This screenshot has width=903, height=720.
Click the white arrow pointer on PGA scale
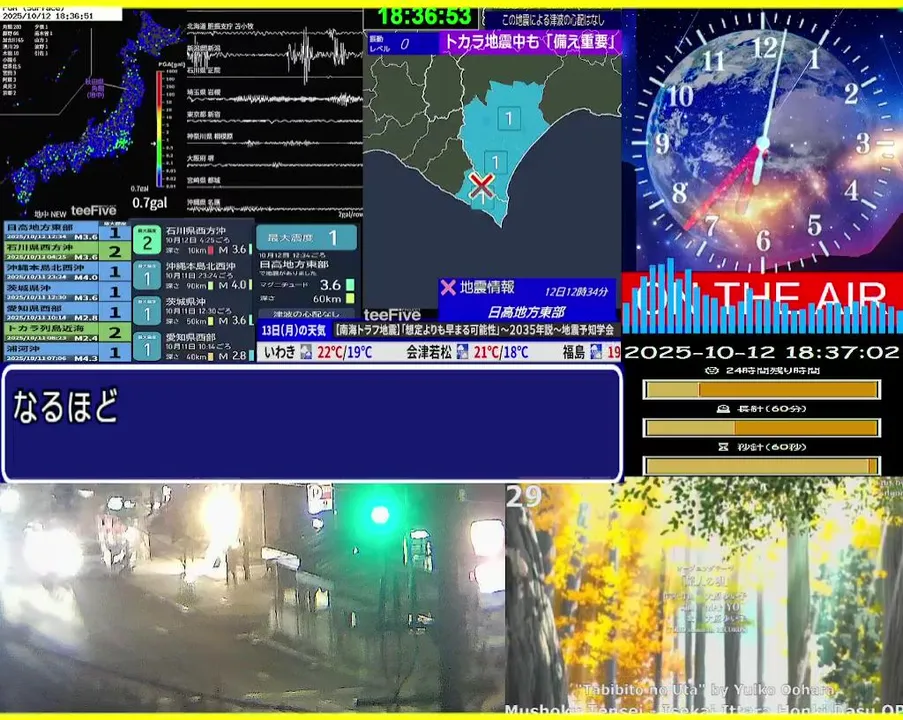[153, 143]
